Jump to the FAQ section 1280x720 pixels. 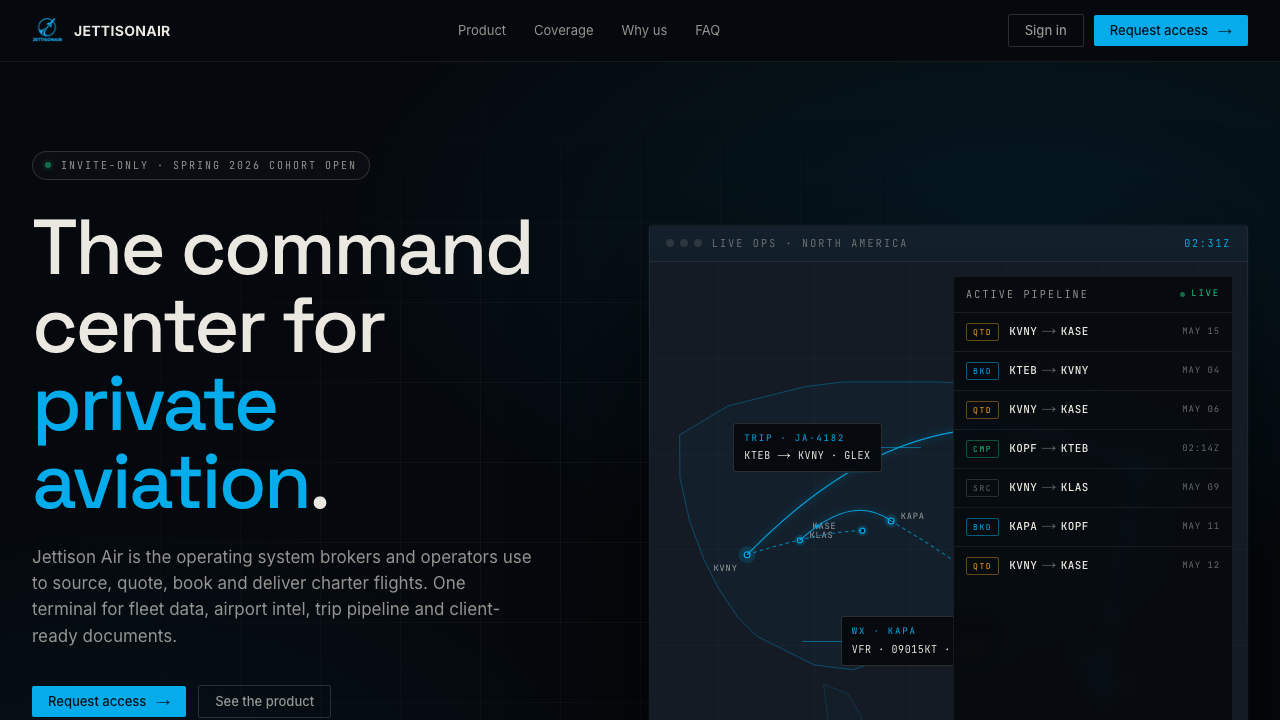click(x=707, y=31)
